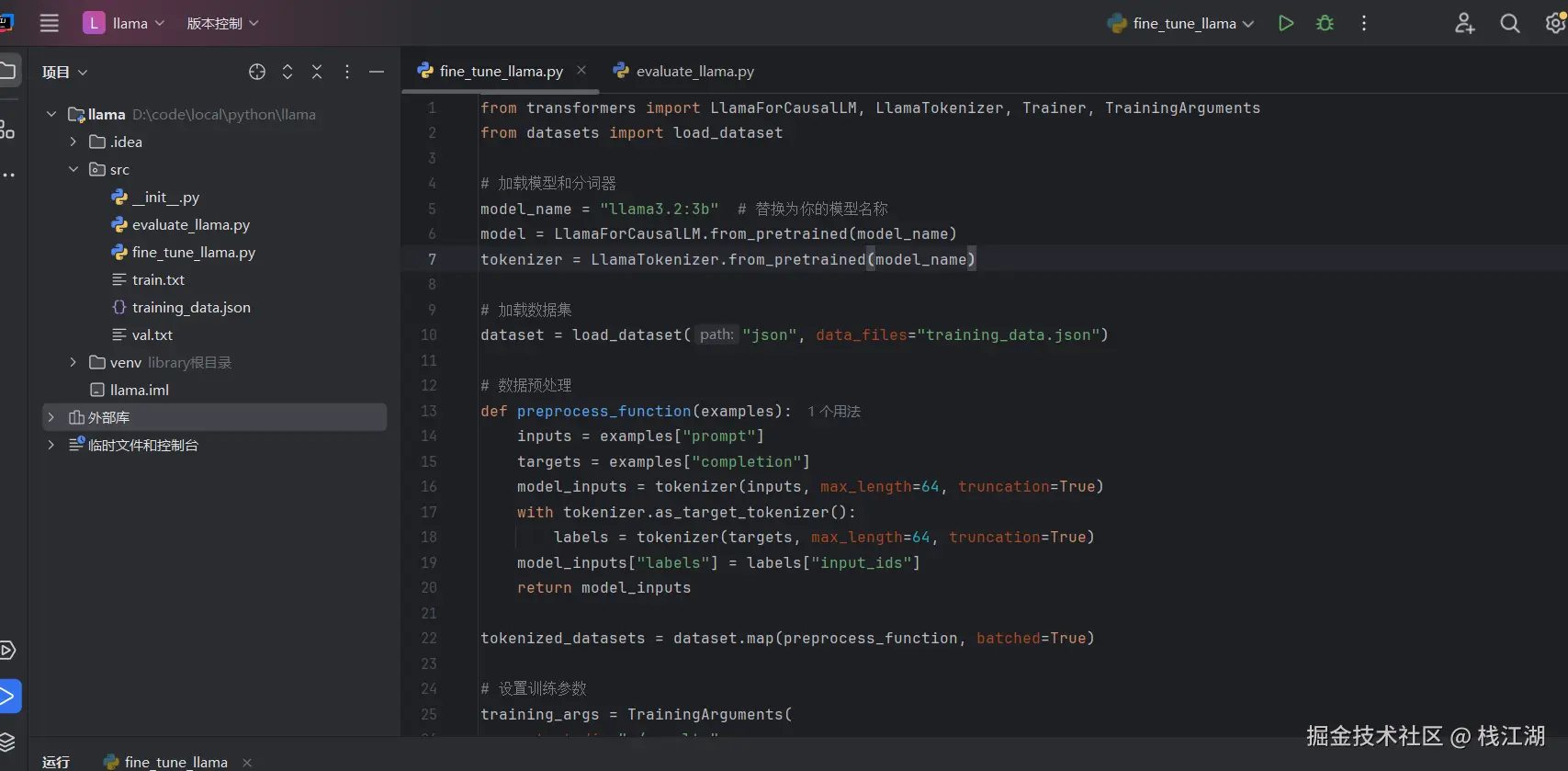Click the Debug bug icon

coord(1325,23)
